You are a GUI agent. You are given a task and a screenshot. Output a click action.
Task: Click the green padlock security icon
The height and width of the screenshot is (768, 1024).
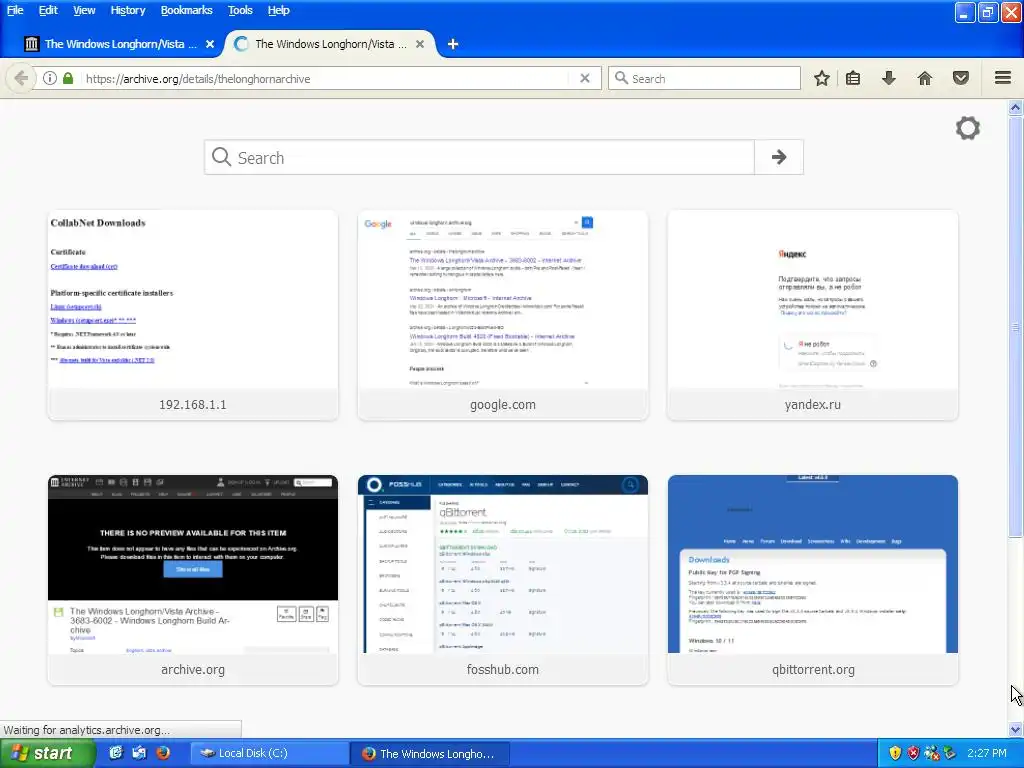[x=68, y=78]
